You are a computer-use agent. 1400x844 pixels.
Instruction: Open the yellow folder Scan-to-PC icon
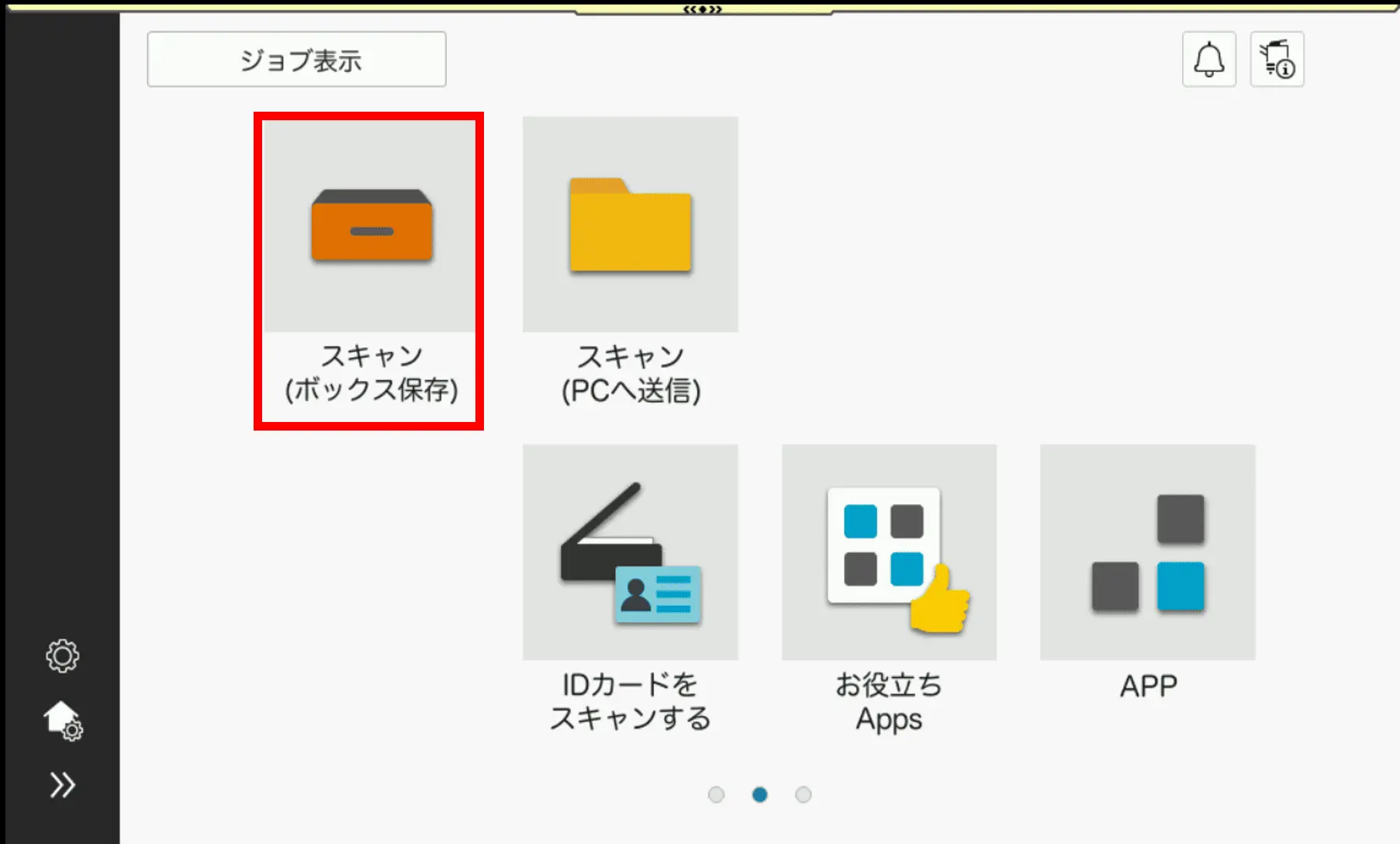630,225
